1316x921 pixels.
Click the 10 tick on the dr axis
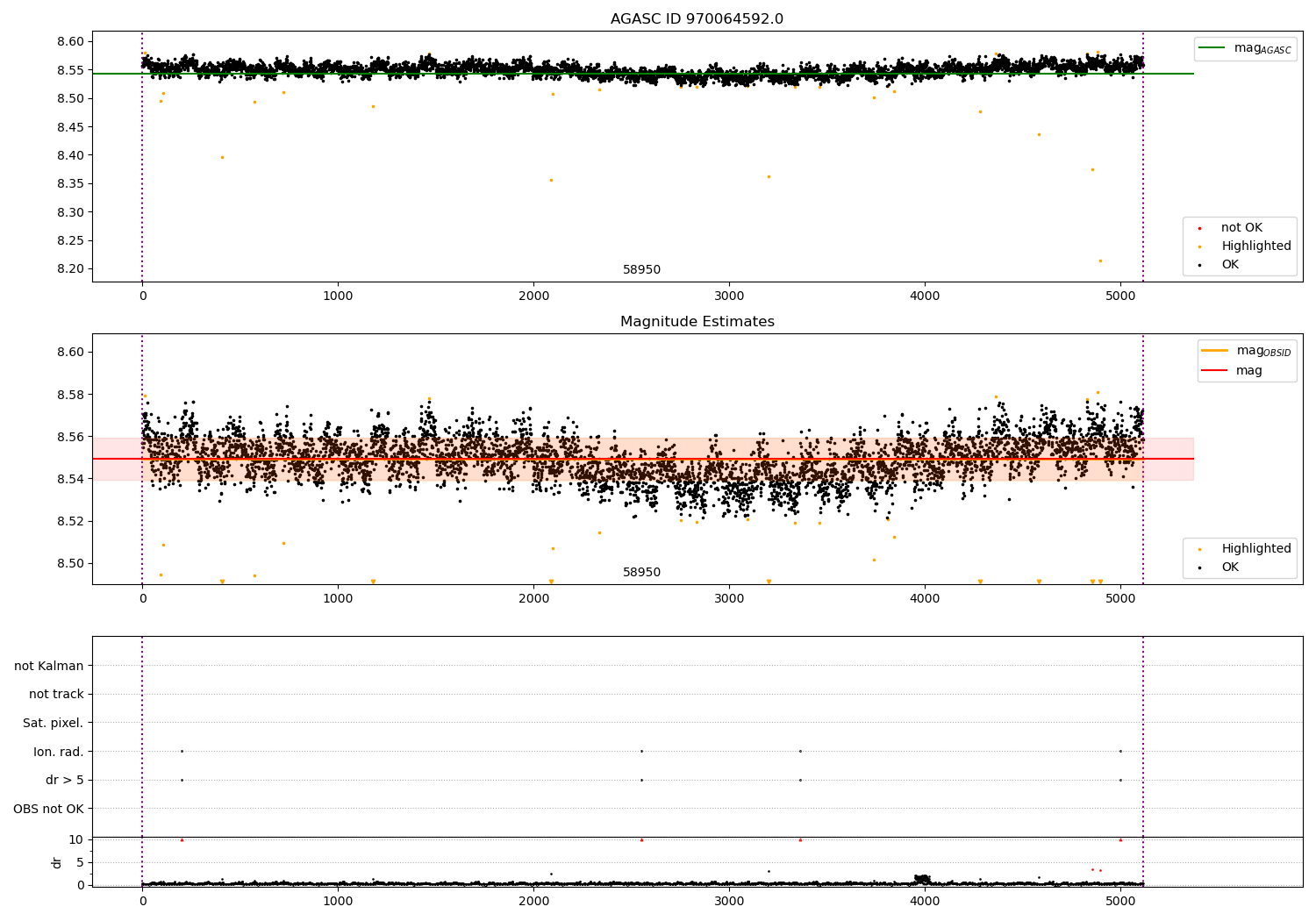pyautogui.click(x=76, y=839)
